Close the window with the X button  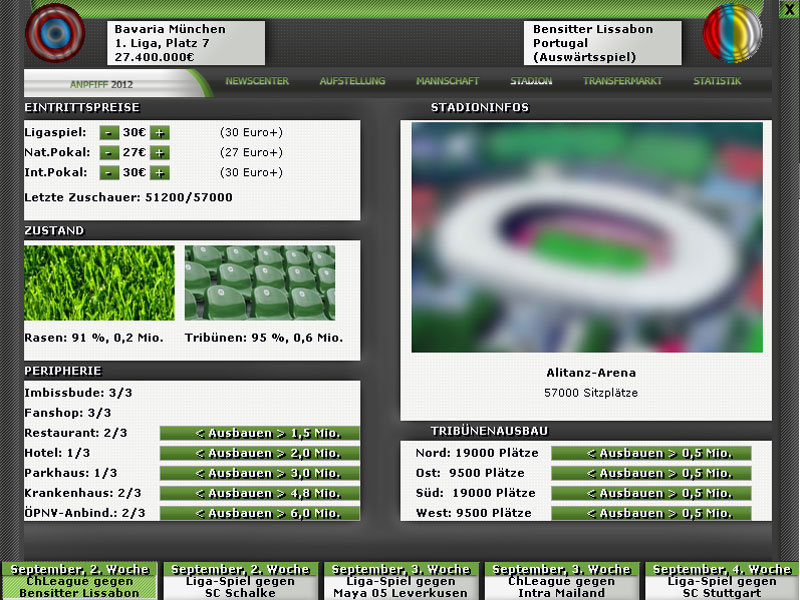pos(790,10)
